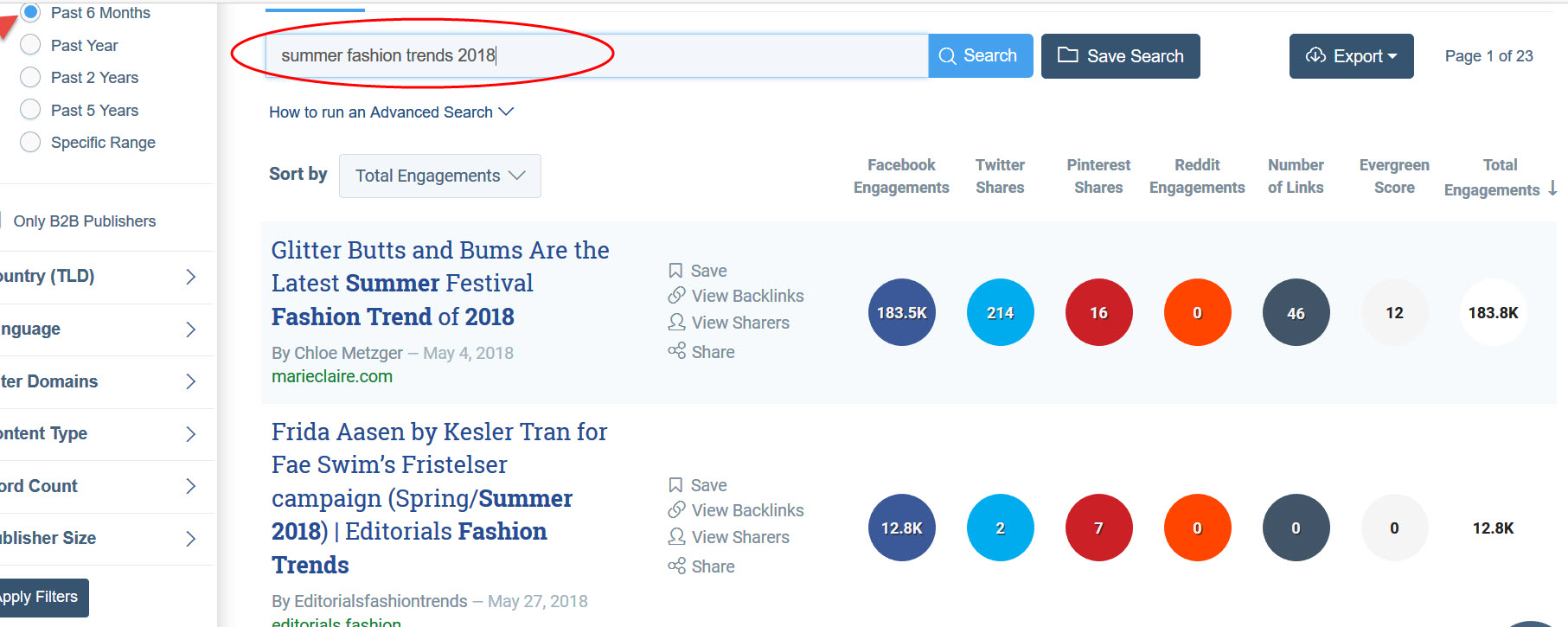Click the Evergreen Score column header
1568x627 pixels.
click(x=1393, y=176)
